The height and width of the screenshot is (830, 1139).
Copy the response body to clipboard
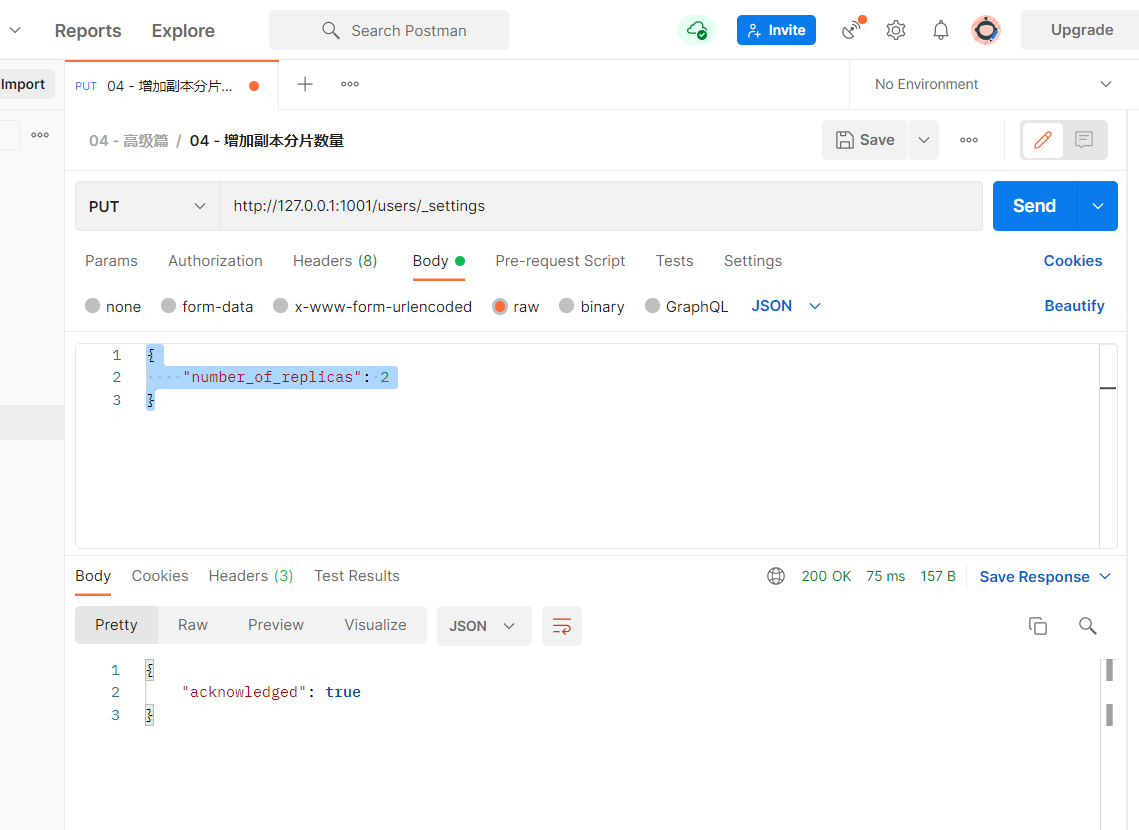pos(1038,626)
